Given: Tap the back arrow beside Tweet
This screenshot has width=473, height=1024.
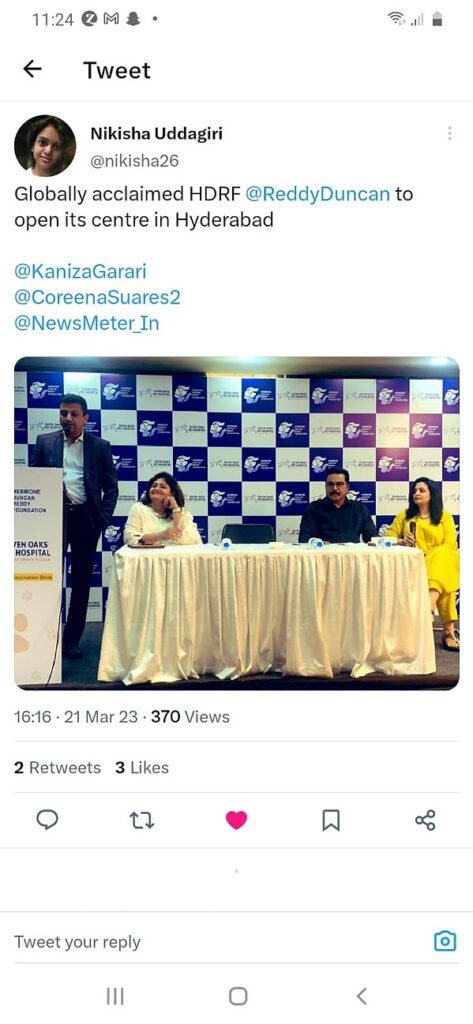Looking at the screenshot, I should [32, 69].
